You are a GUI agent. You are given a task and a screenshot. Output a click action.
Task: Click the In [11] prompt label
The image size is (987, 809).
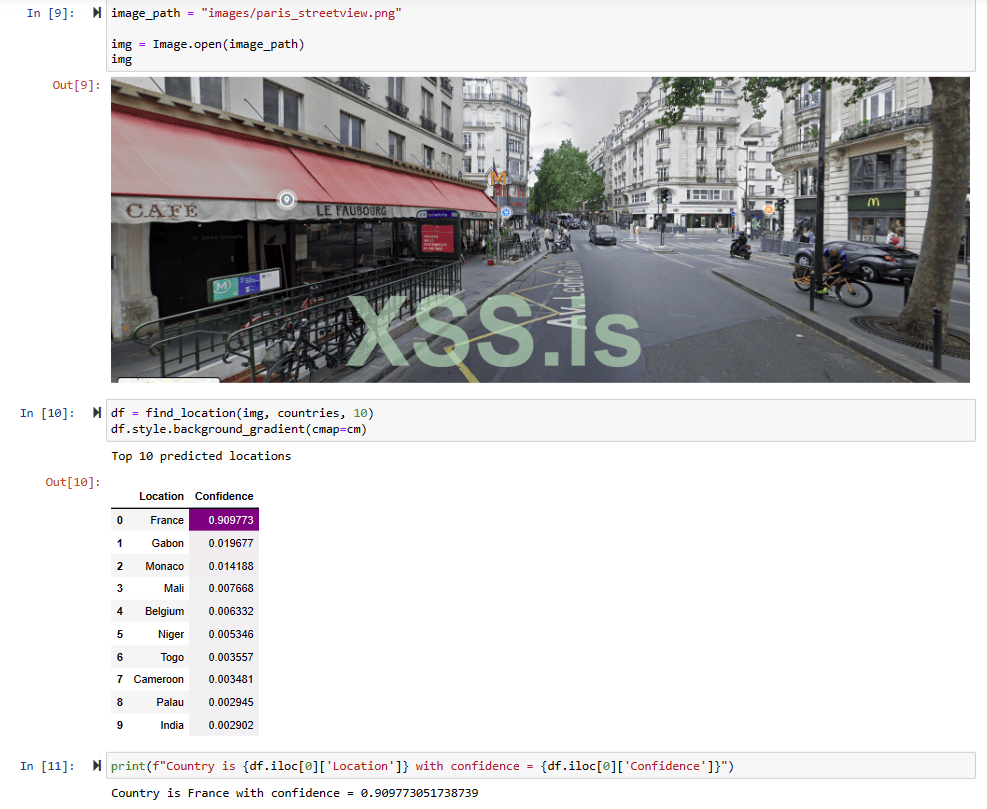click(x=47, y=766)
